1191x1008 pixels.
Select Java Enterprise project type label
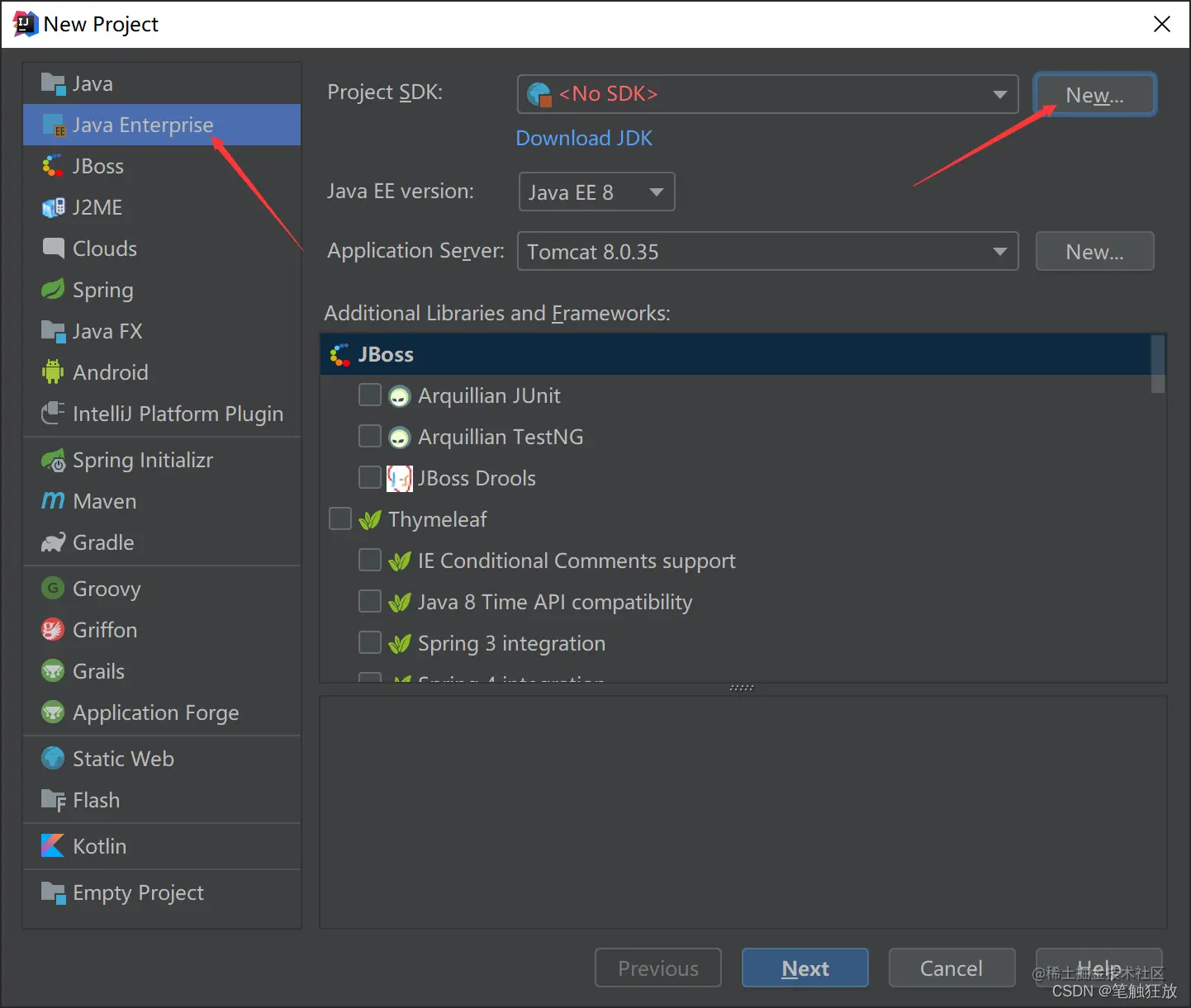pos(143,125)
